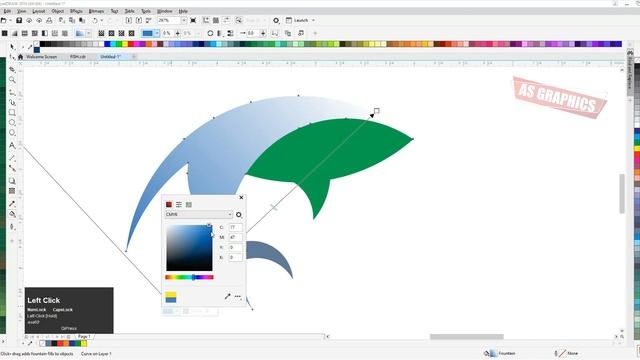Choose Elliptical fountain fill type
The height and width of the screenshot is (360, 640).
[111, 33]
